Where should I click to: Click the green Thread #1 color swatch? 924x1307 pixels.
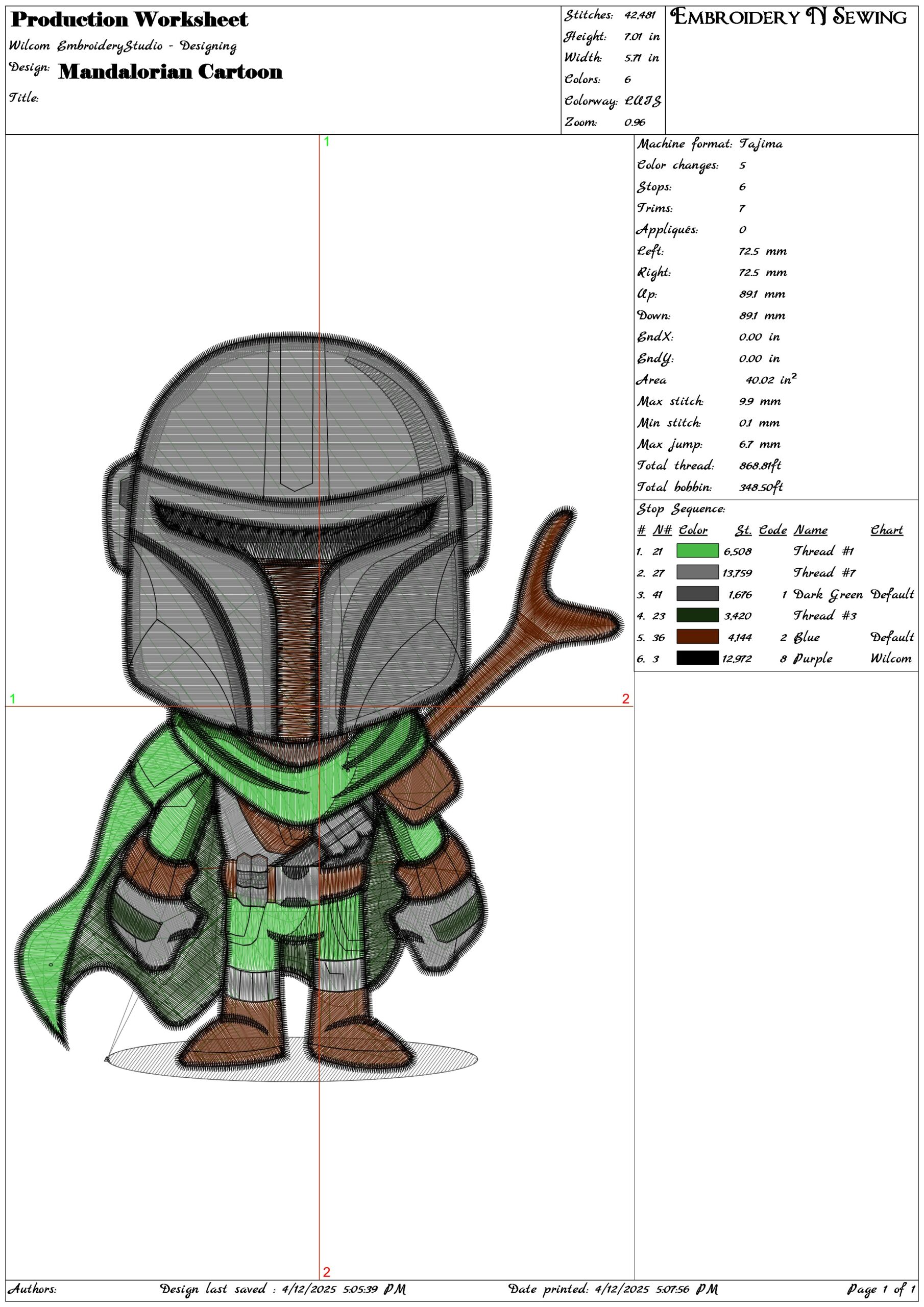(x=697, y=550)
